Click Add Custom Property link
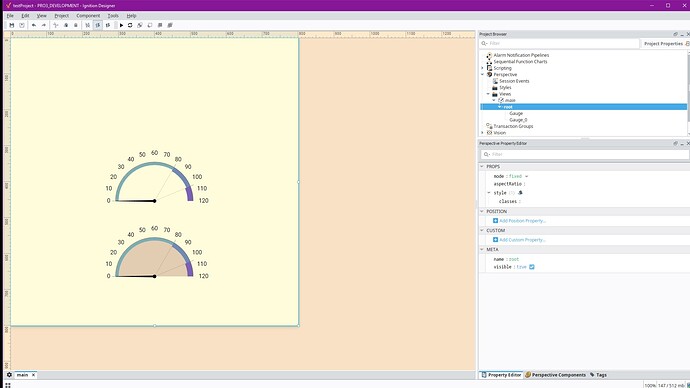The width and height of the screenshot is (690, 388). pos(522,240)
